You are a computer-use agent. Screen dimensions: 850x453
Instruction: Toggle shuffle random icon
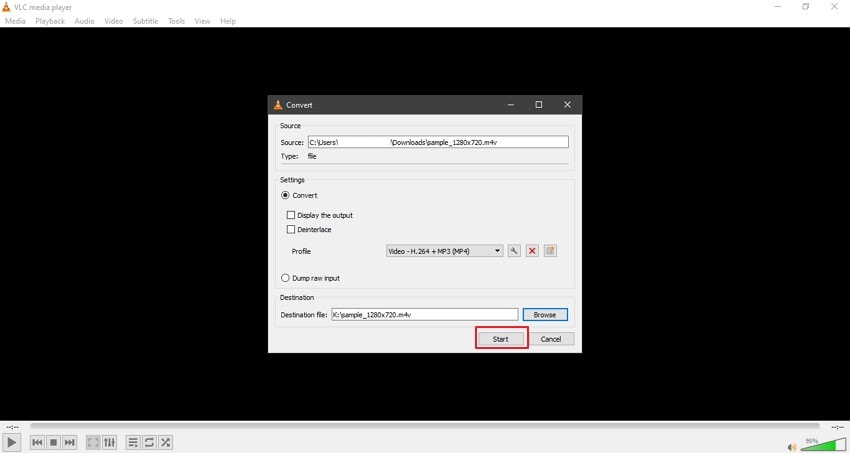coord(165,443)
